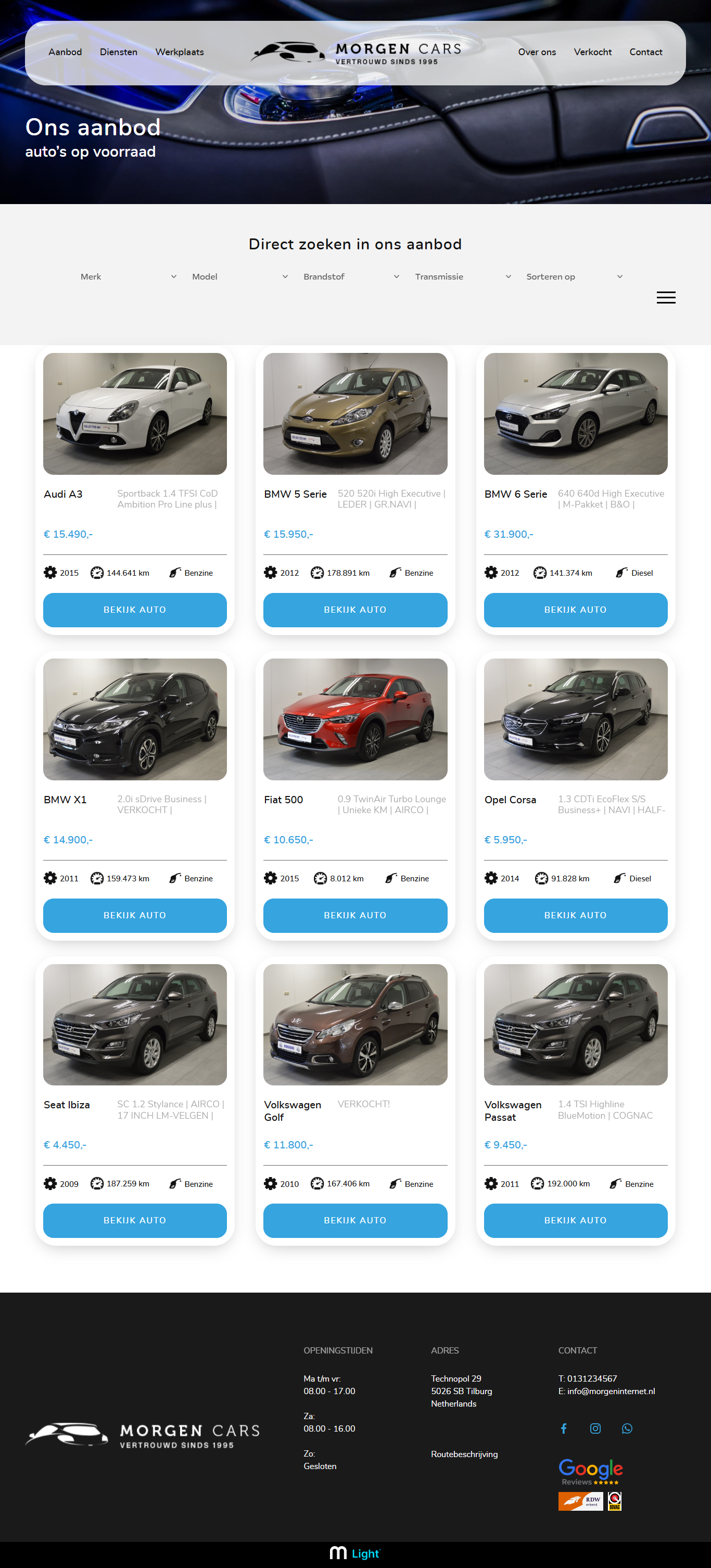Open the Routebeschrijving link

464,1454
